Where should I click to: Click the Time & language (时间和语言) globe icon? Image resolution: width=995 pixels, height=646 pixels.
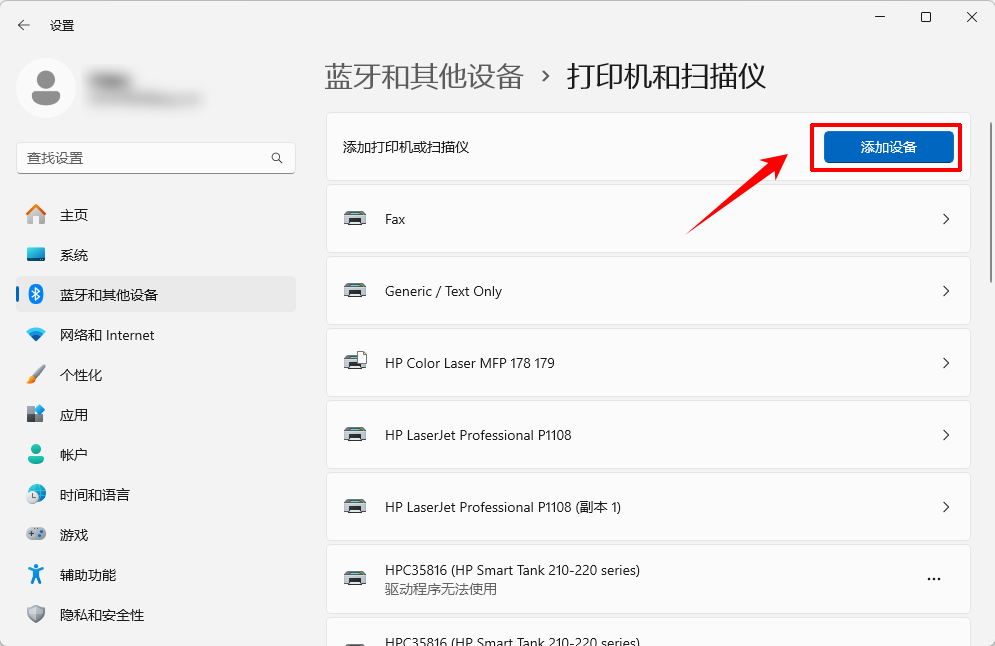pos(36,494)
